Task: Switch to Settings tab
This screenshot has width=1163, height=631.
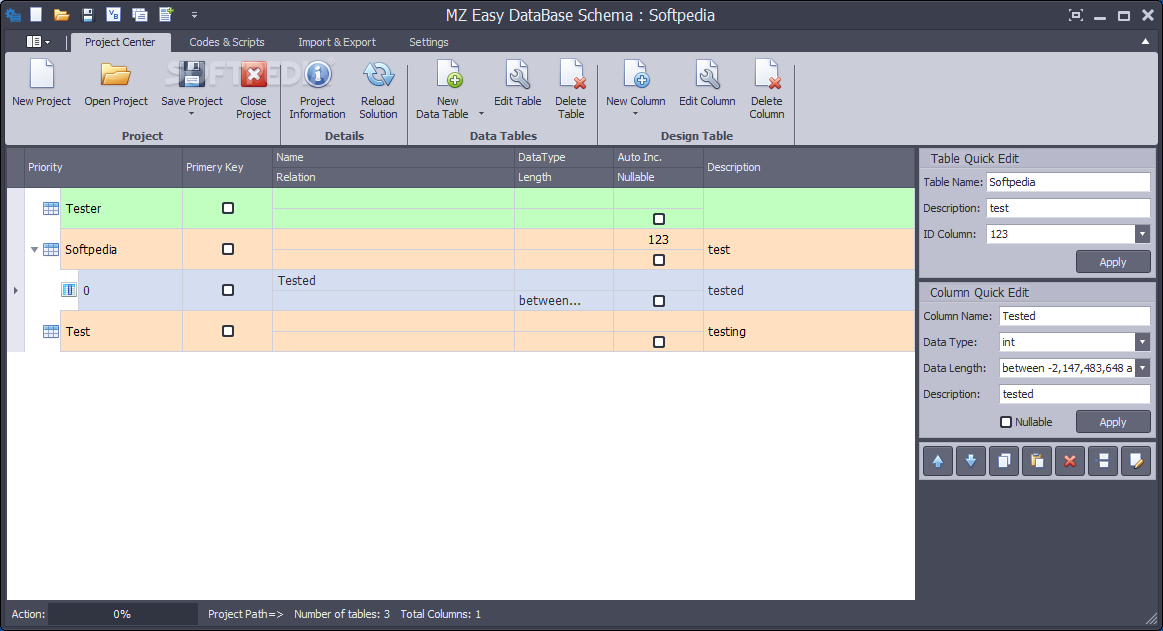Action: pyautogui.click(x=429, y=42)
